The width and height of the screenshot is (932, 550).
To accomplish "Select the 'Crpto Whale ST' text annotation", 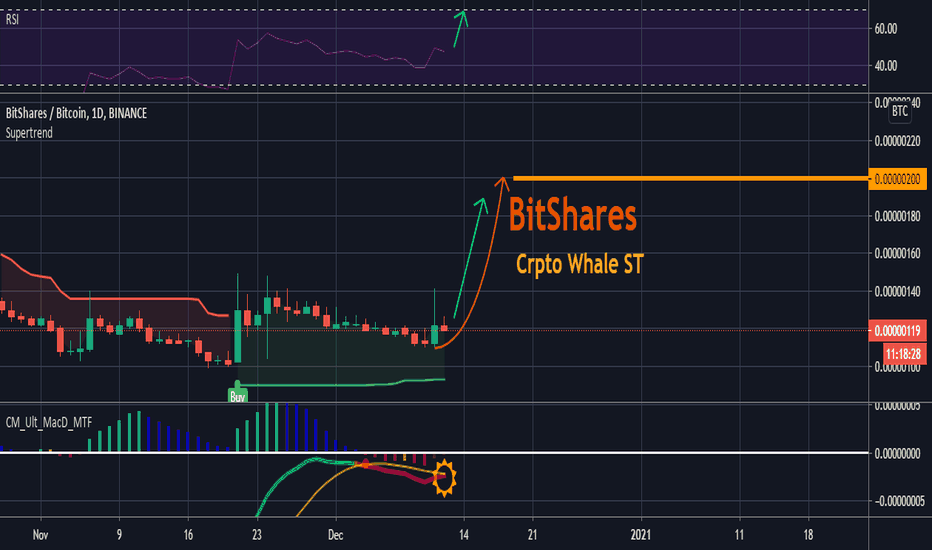I will [580, 264].
